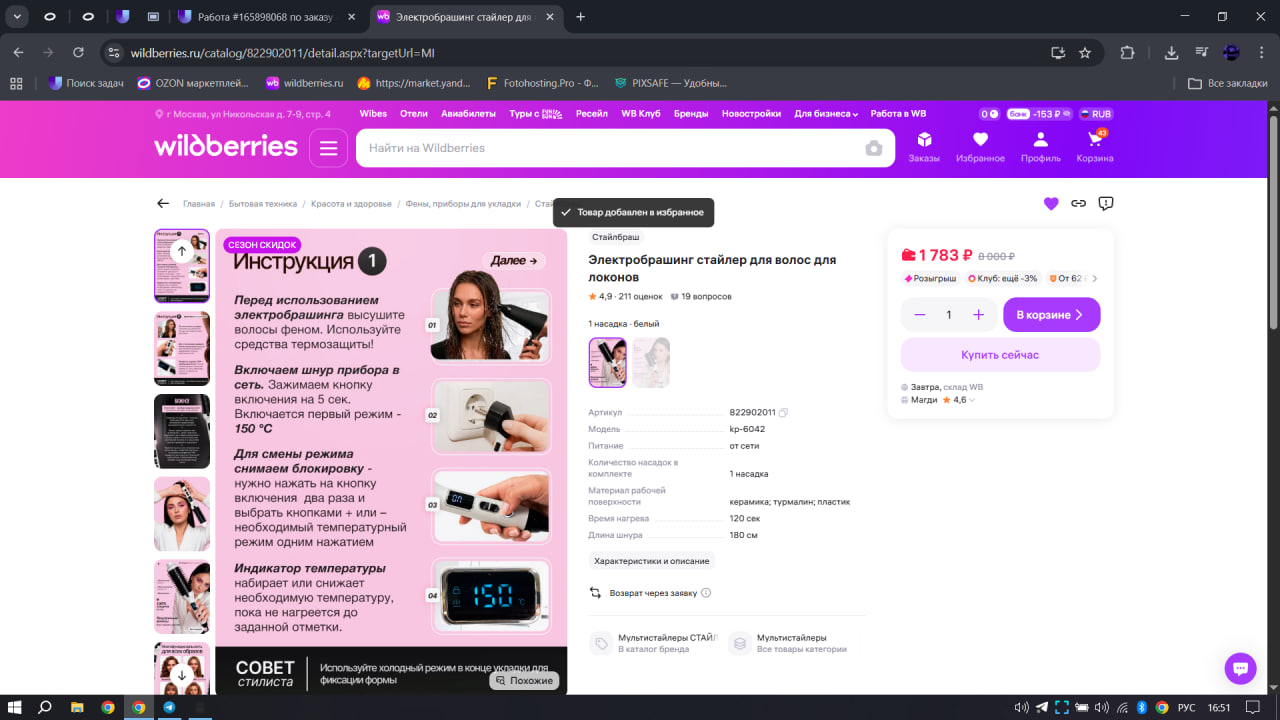
Task: Open the 19 вопросов questions link
Action: (701, 297)
